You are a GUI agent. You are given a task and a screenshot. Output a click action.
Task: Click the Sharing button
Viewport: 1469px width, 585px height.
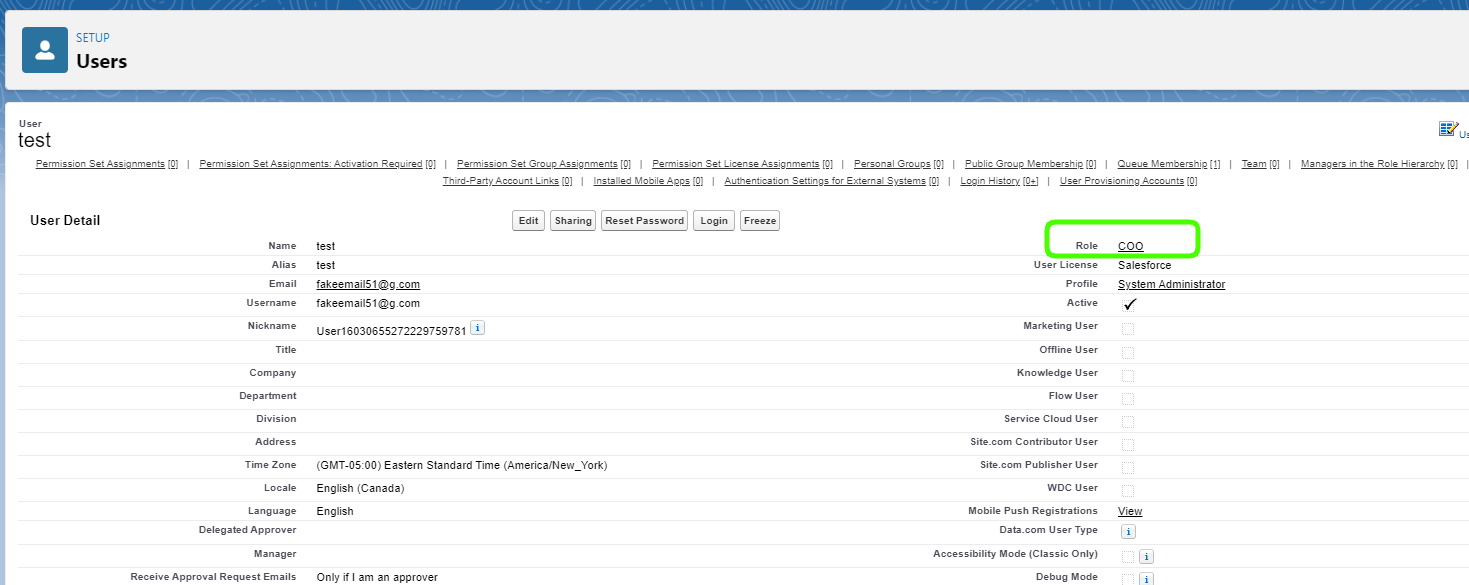573,221
